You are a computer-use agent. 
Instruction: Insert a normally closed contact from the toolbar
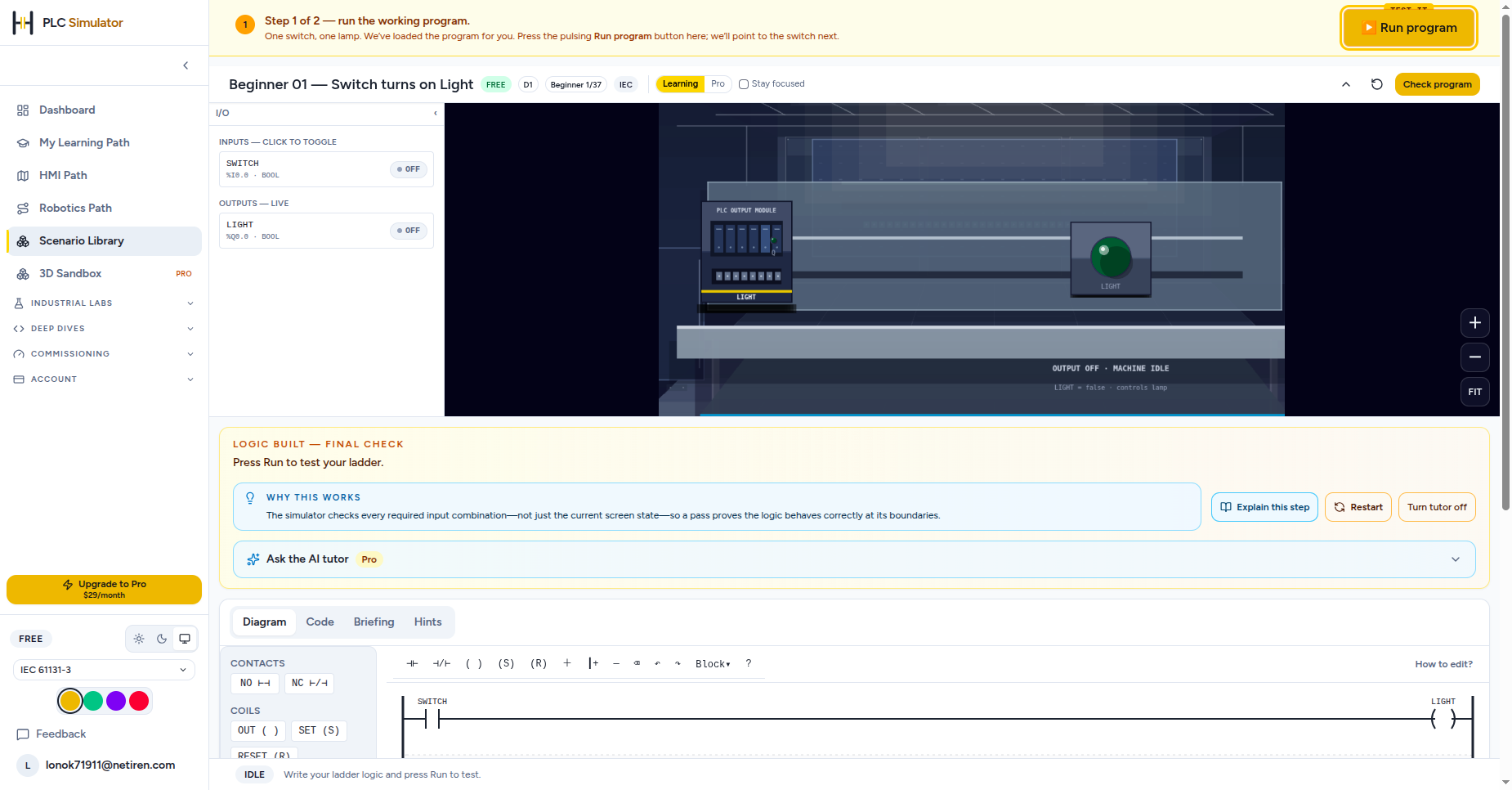pos(441,663)
